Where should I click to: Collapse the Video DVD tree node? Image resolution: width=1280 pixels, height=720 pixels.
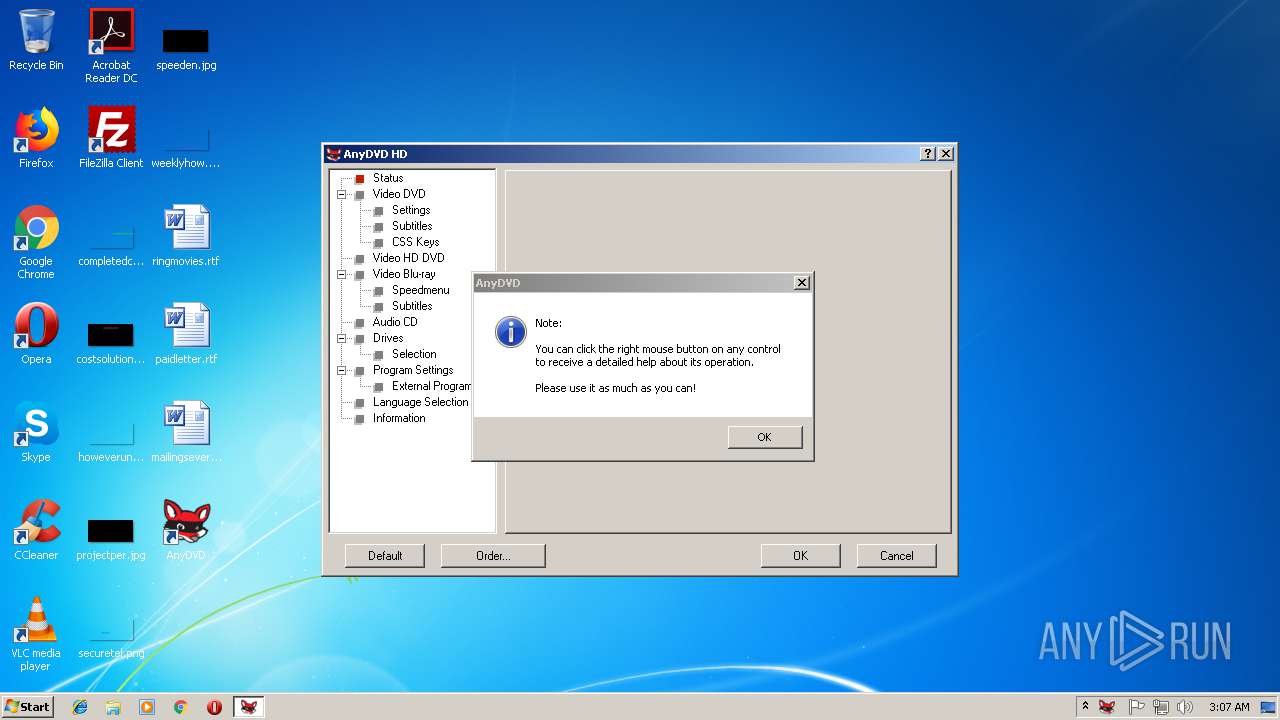pos(342,194)
